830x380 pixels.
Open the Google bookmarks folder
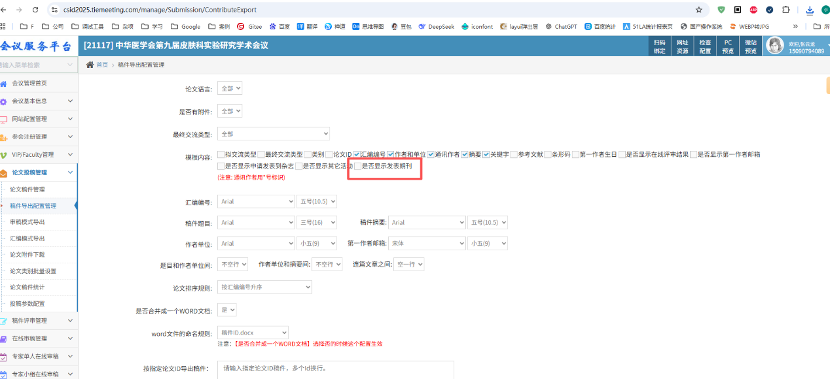pos(186,26)
